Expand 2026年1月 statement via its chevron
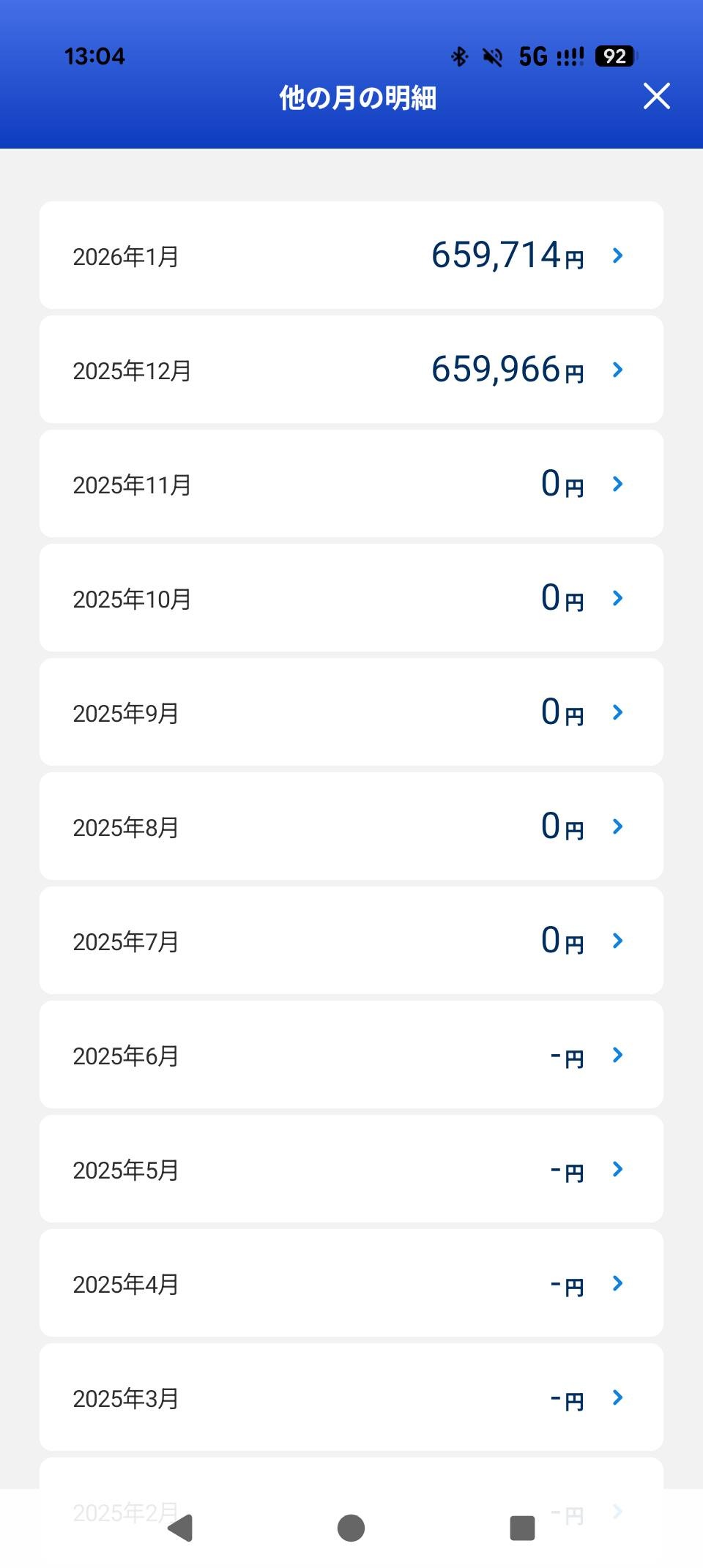 coord(617,255)
